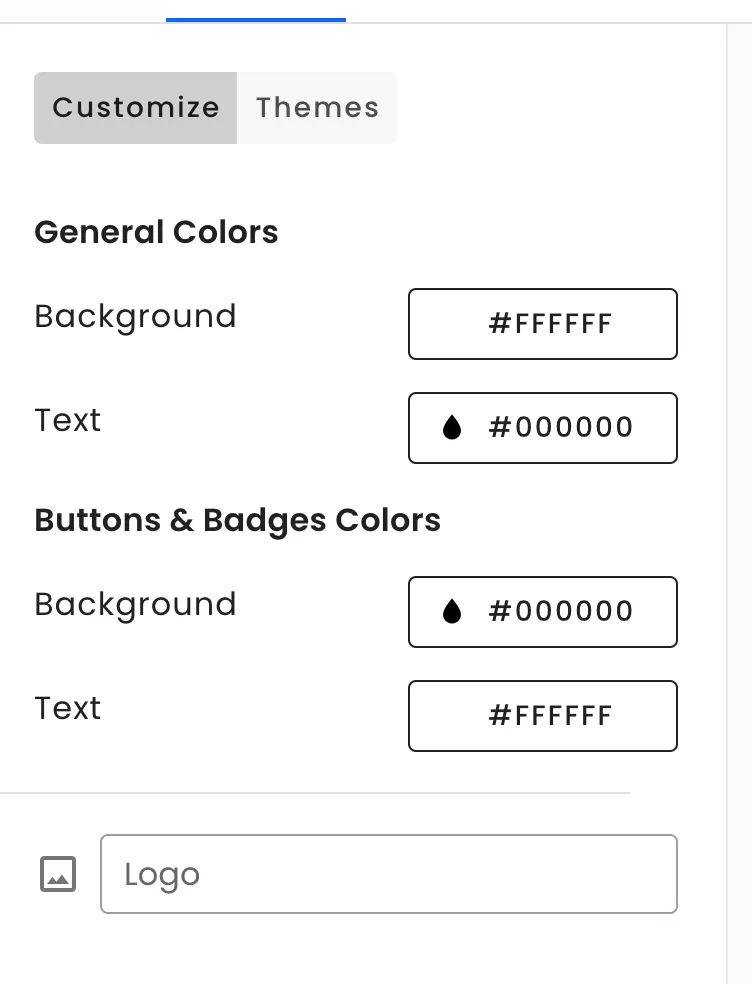Click the Text label under Buttons & Badges Colors

tap(67, 708)
